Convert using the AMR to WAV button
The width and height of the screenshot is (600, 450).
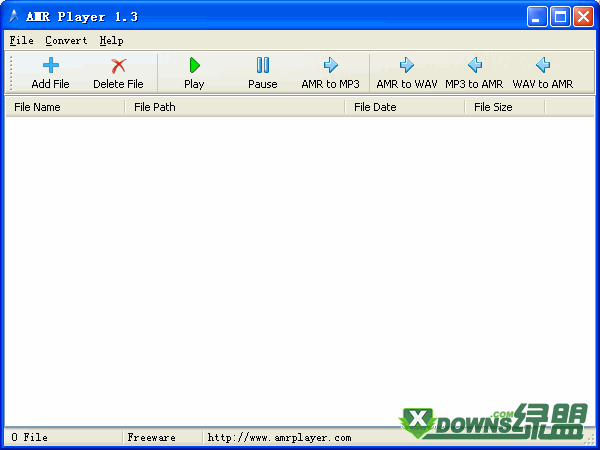pyautogui.click(x=407, y=73)
